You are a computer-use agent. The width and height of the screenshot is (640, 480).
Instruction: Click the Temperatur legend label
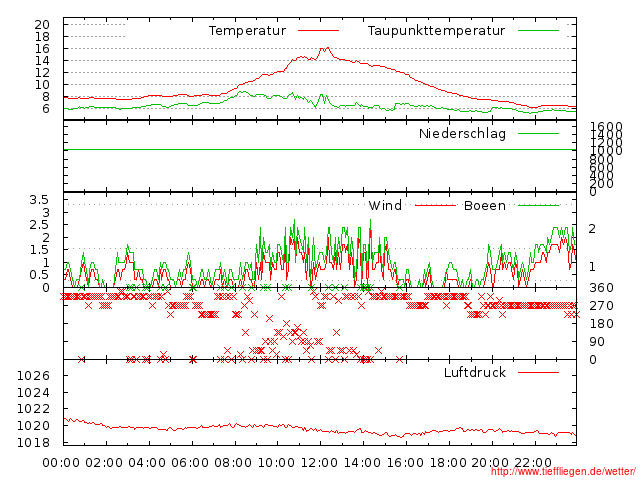tap(247, 31)
